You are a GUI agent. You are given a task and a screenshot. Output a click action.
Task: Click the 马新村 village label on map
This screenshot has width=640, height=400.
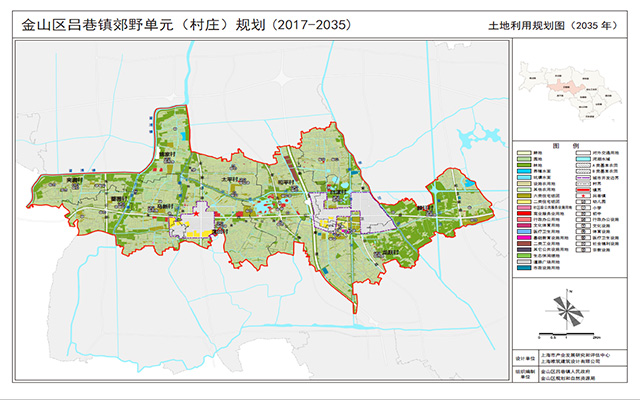click(x=165, y=206)
